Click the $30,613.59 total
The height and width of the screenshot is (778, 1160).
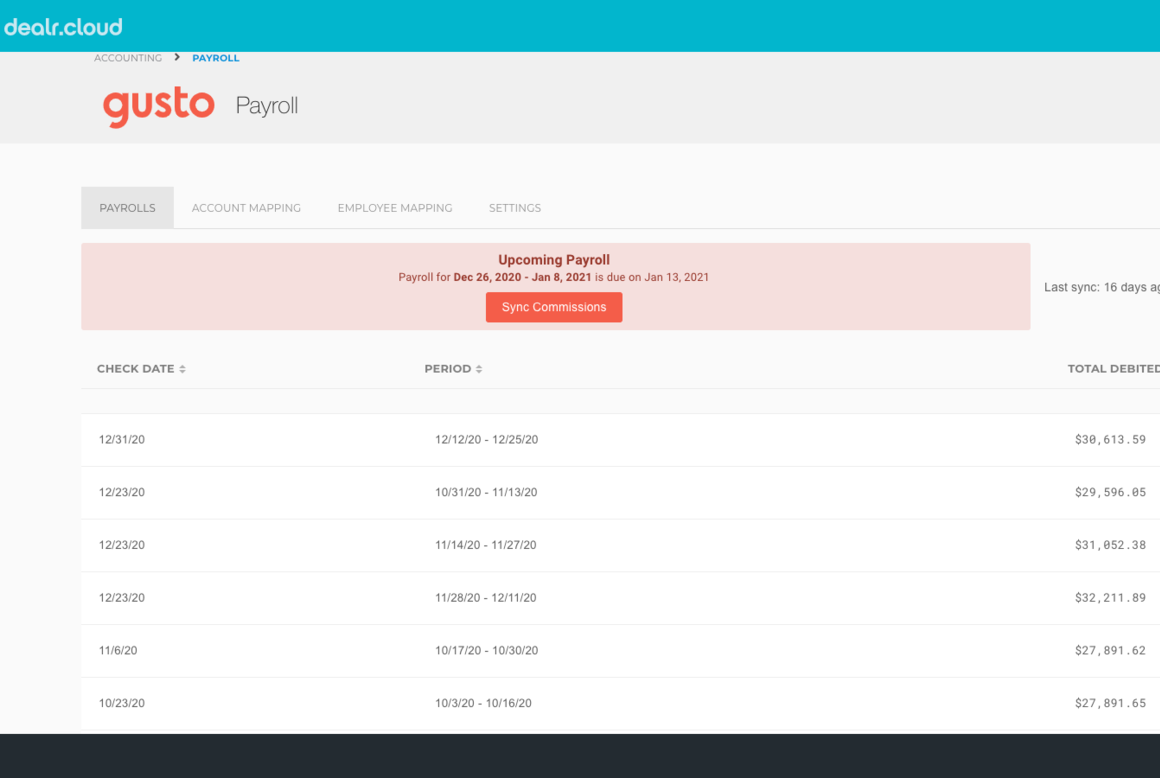click(1110, 439)
